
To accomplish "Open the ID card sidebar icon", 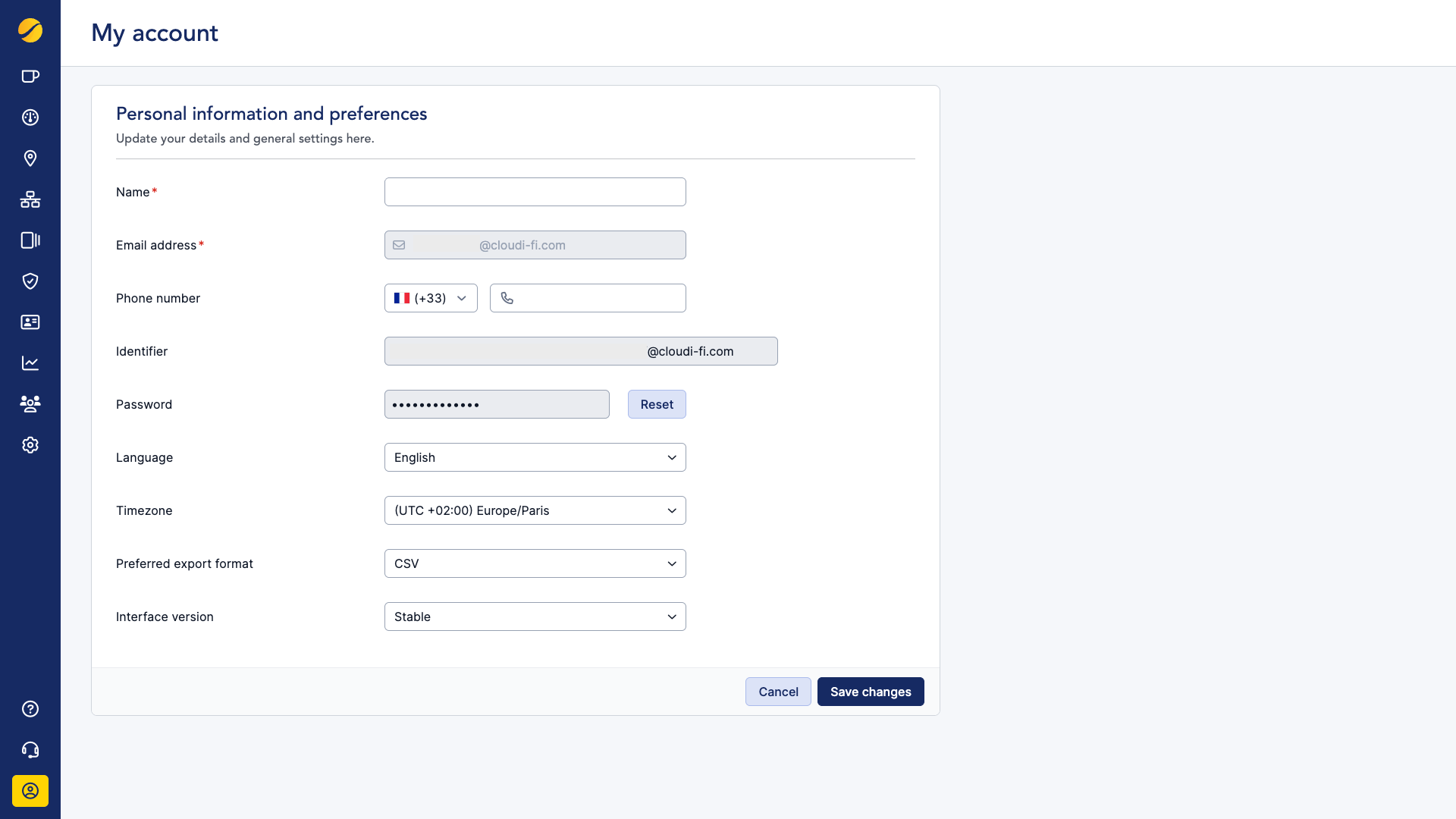I will tap(30, 322).
